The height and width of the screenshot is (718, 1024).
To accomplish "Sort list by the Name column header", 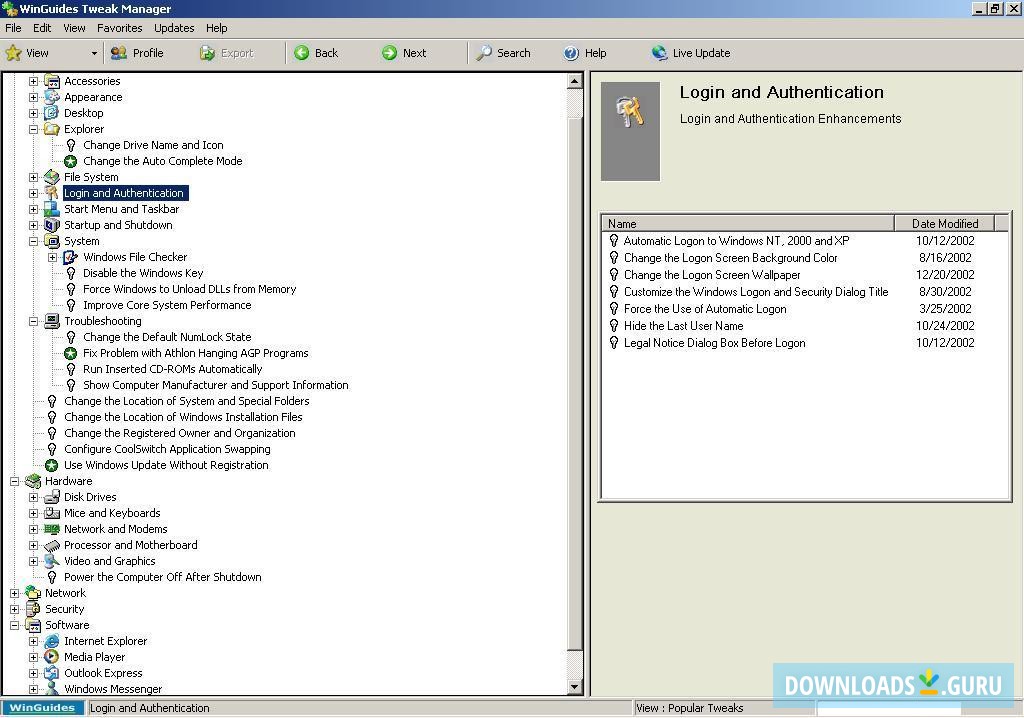I will point(748,223).
